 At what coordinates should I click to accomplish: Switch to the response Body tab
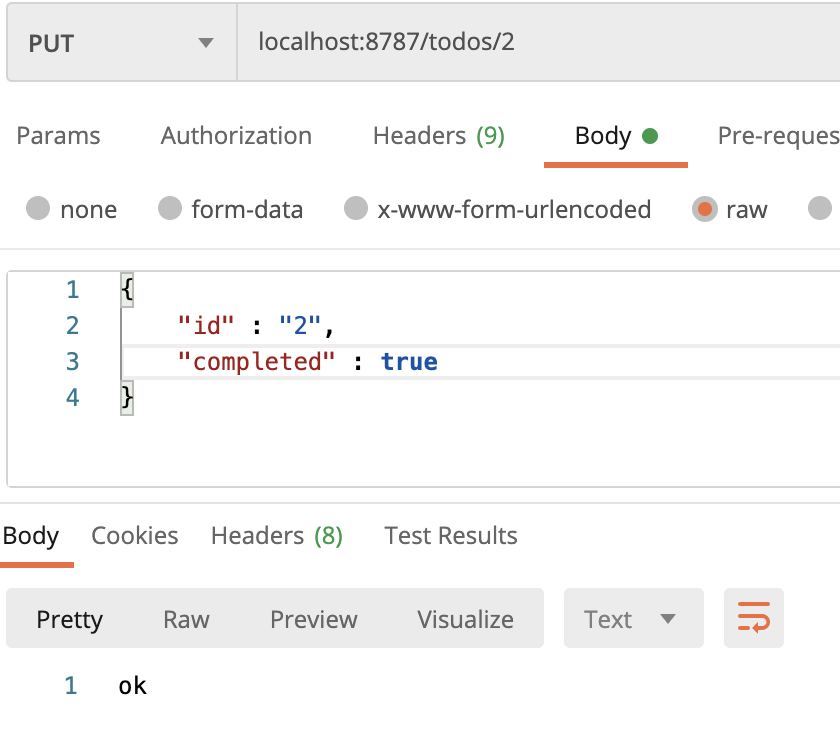tap(31, 536)
